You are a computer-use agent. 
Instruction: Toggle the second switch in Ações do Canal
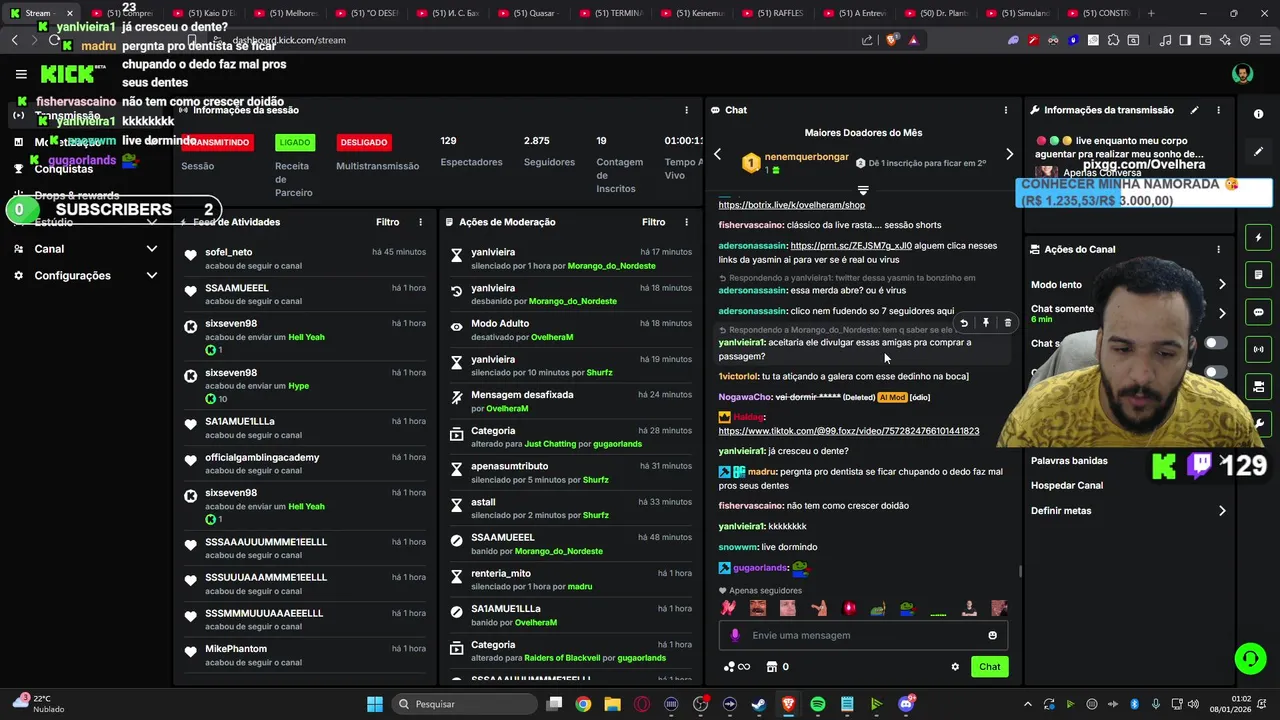click(x=1215, y=372)
